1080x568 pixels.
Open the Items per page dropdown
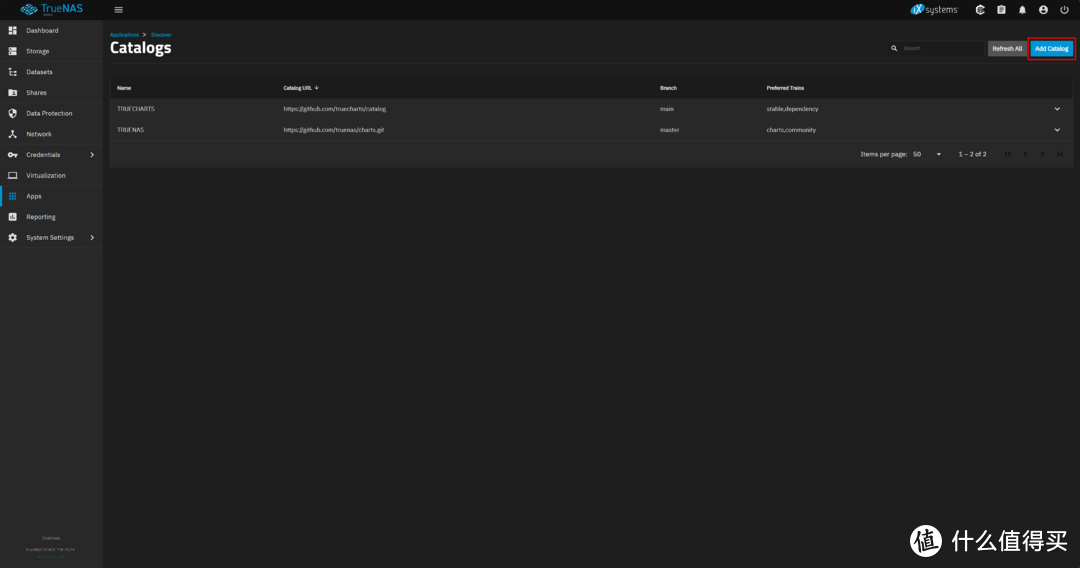(927, 154)
